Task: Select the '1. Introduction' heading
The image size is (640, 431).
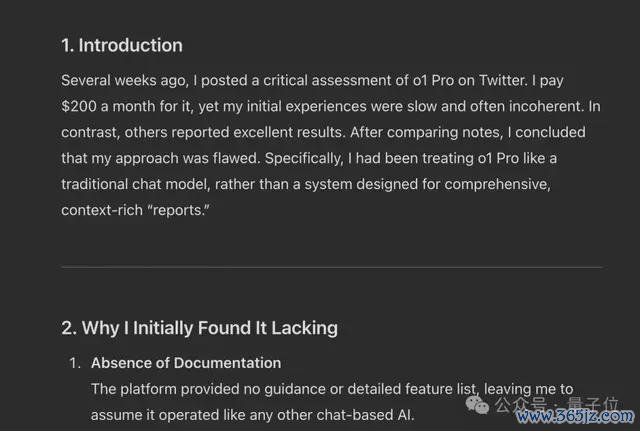Action: point(122,45)
